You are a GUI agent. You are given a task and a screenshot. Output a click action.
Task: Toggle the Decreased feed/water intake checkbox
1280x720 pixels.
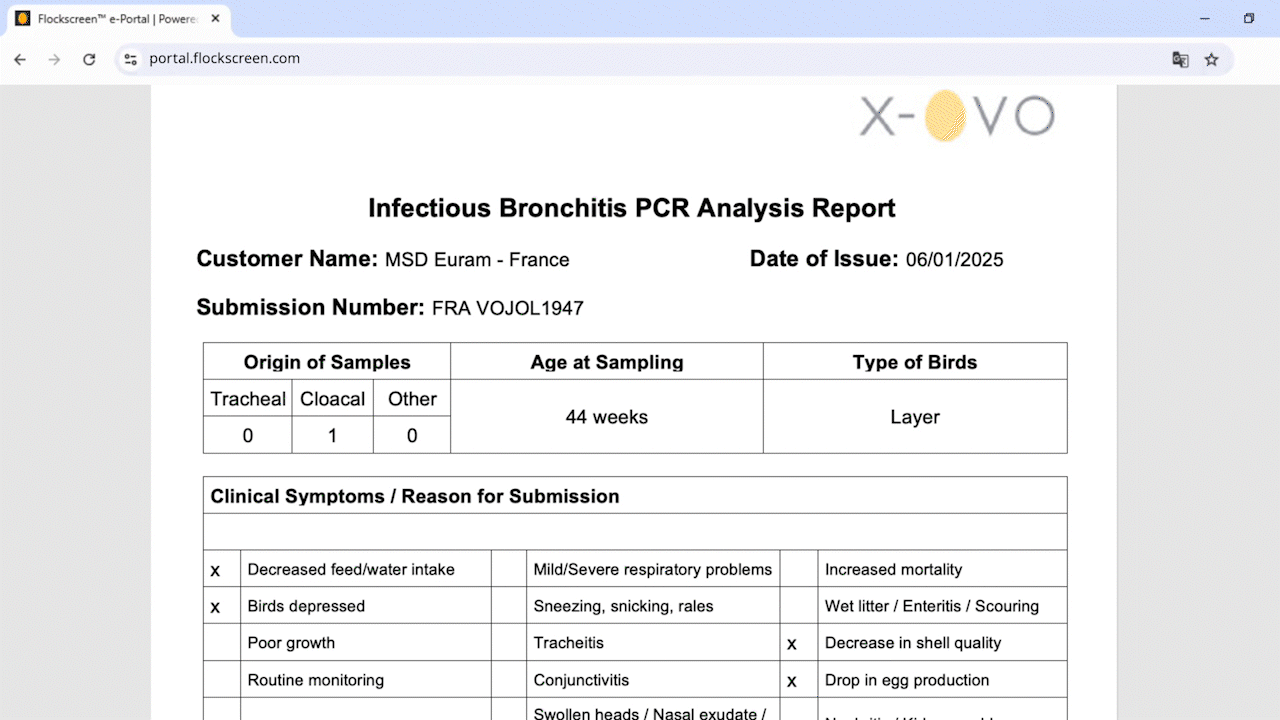click(215, 570)
